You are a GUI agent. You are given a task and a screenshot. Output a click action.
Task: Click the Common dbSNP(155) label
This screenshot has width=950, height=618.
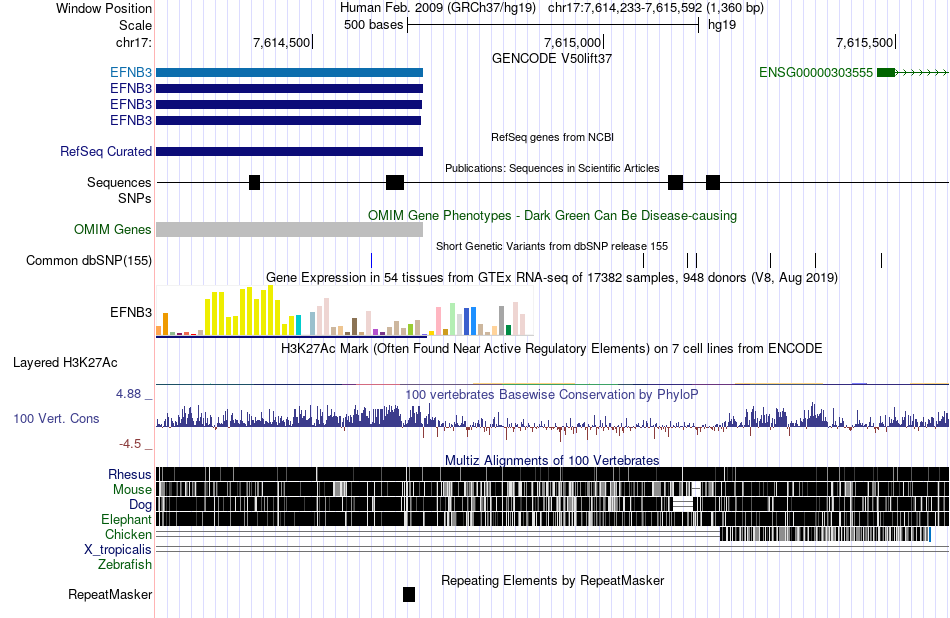pyautogui.click(x=89, y=261)
